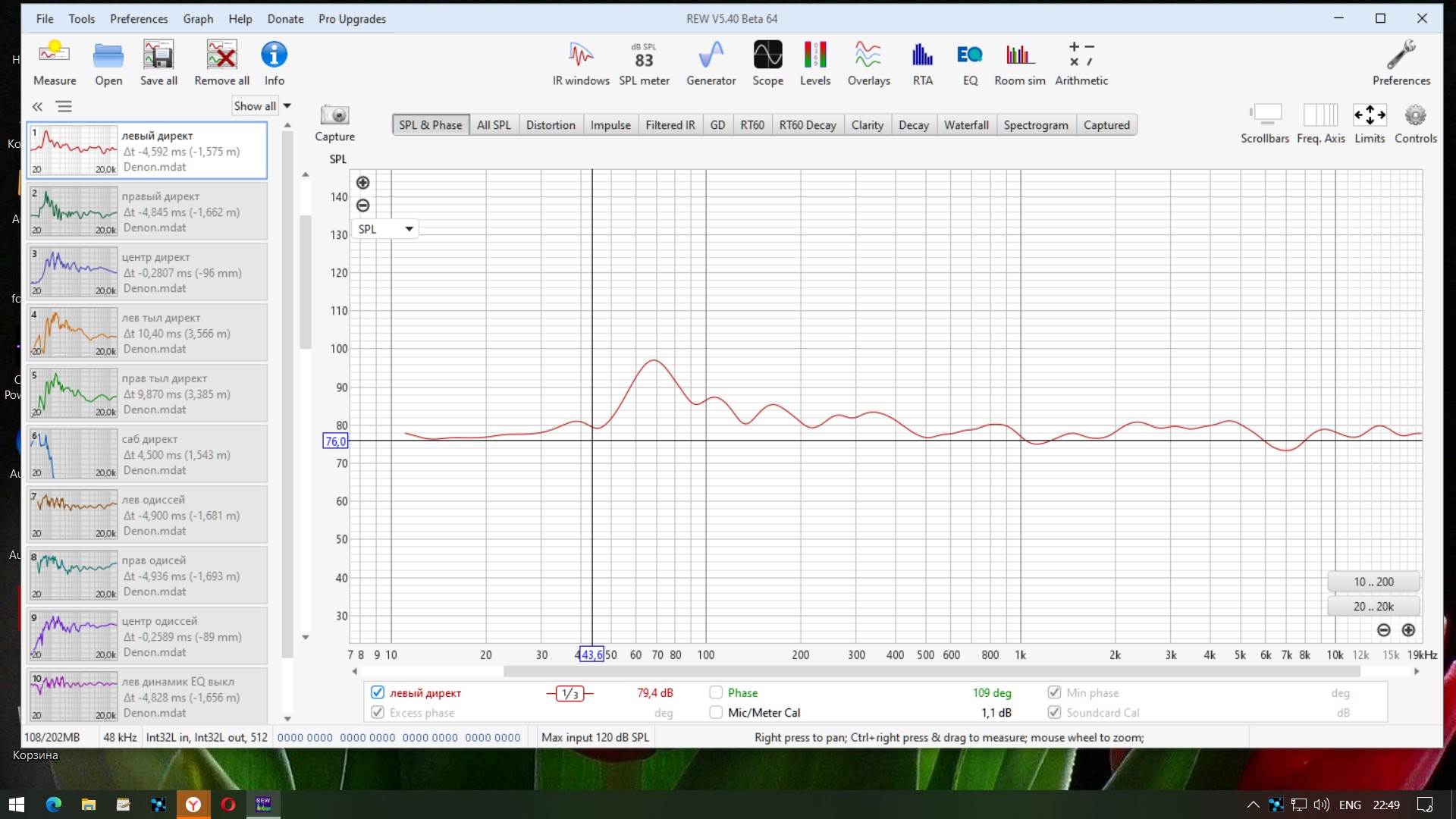Select the саб директ measurement thumbnail

point(74,454)
